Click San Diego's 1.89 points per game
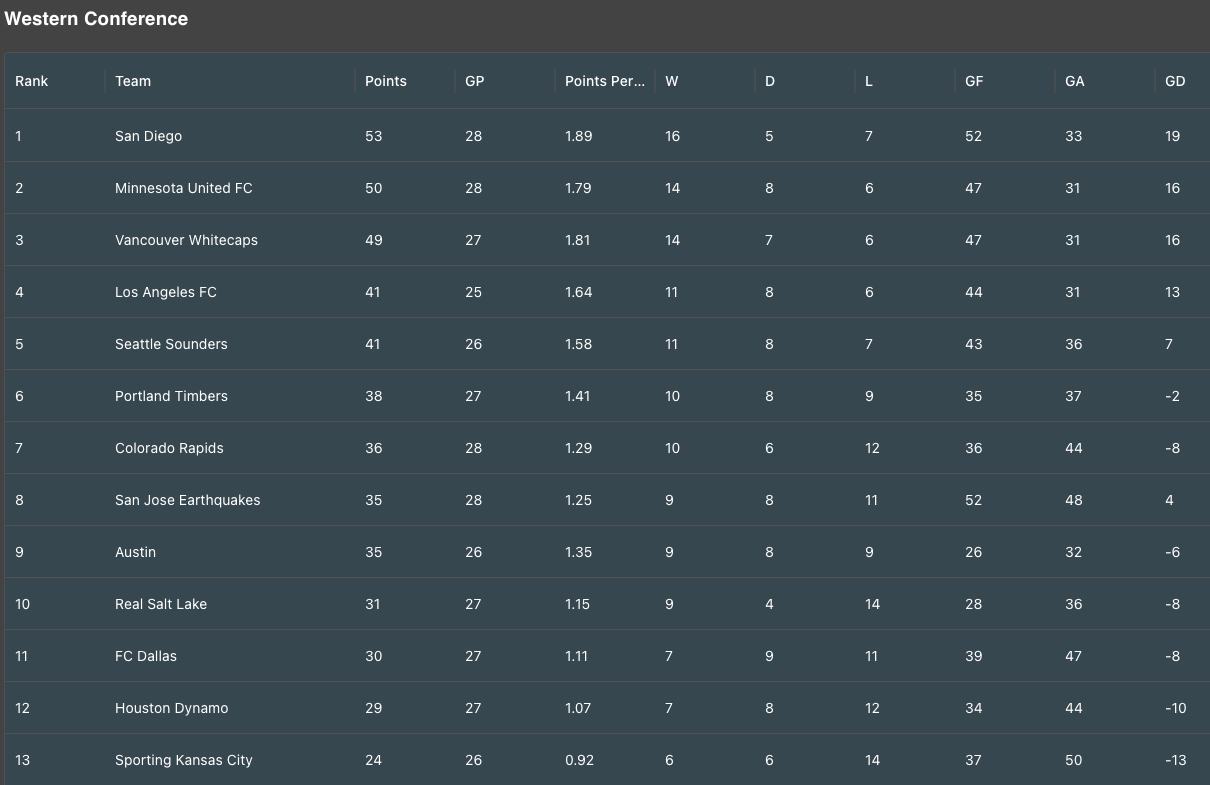Viewport: 1210px width, 785px height. coord(579,136)
